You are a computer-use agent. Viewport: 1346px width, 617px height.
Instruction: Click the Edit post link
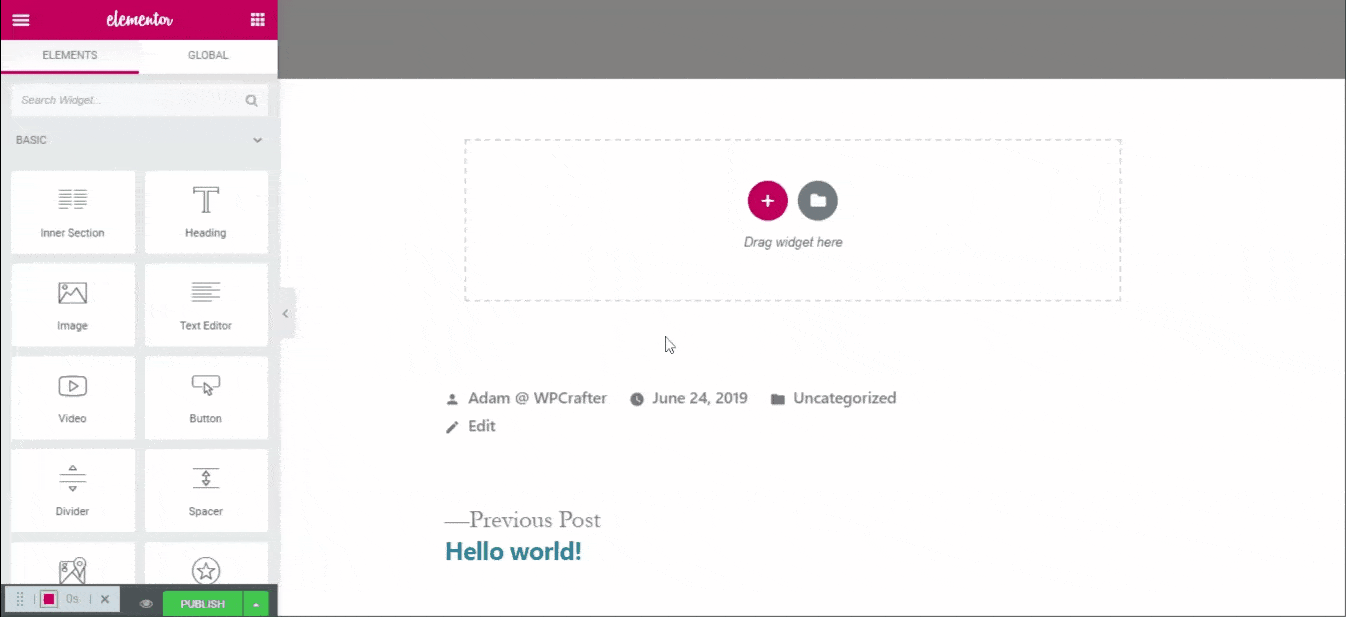[482, 426]
